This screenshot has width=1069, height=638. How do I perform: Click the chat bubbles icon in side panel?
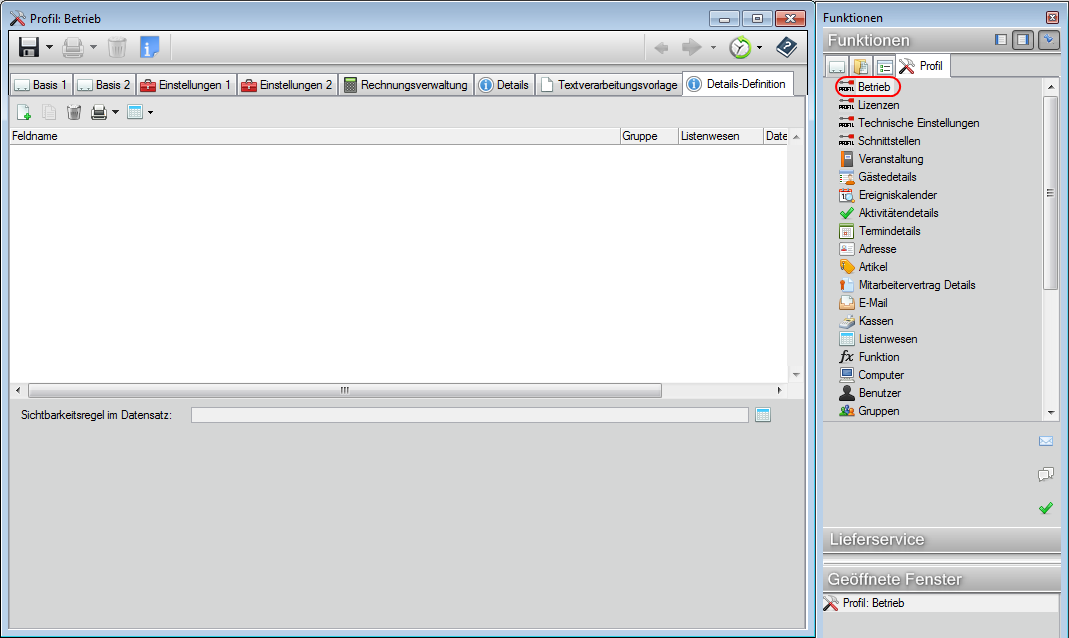click(1046, 474)
